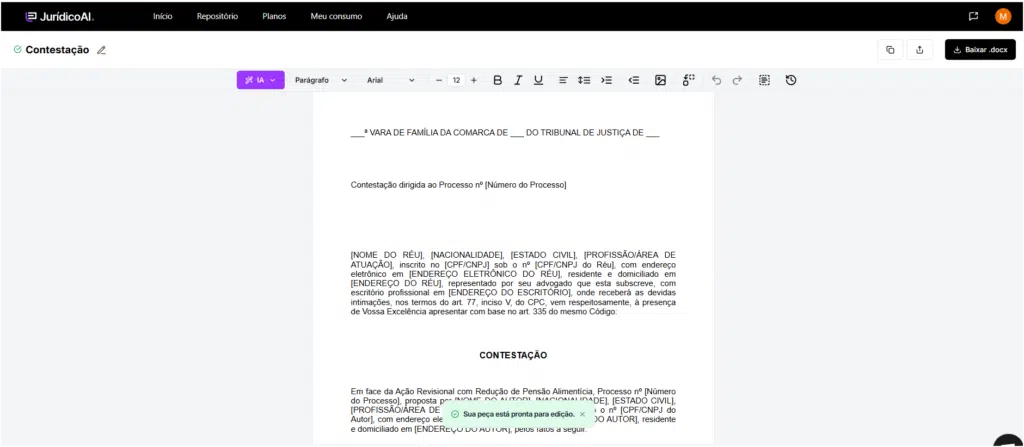Open the Ajuda menu
This screenshot has height=447, width=1024.
point(397,16)
